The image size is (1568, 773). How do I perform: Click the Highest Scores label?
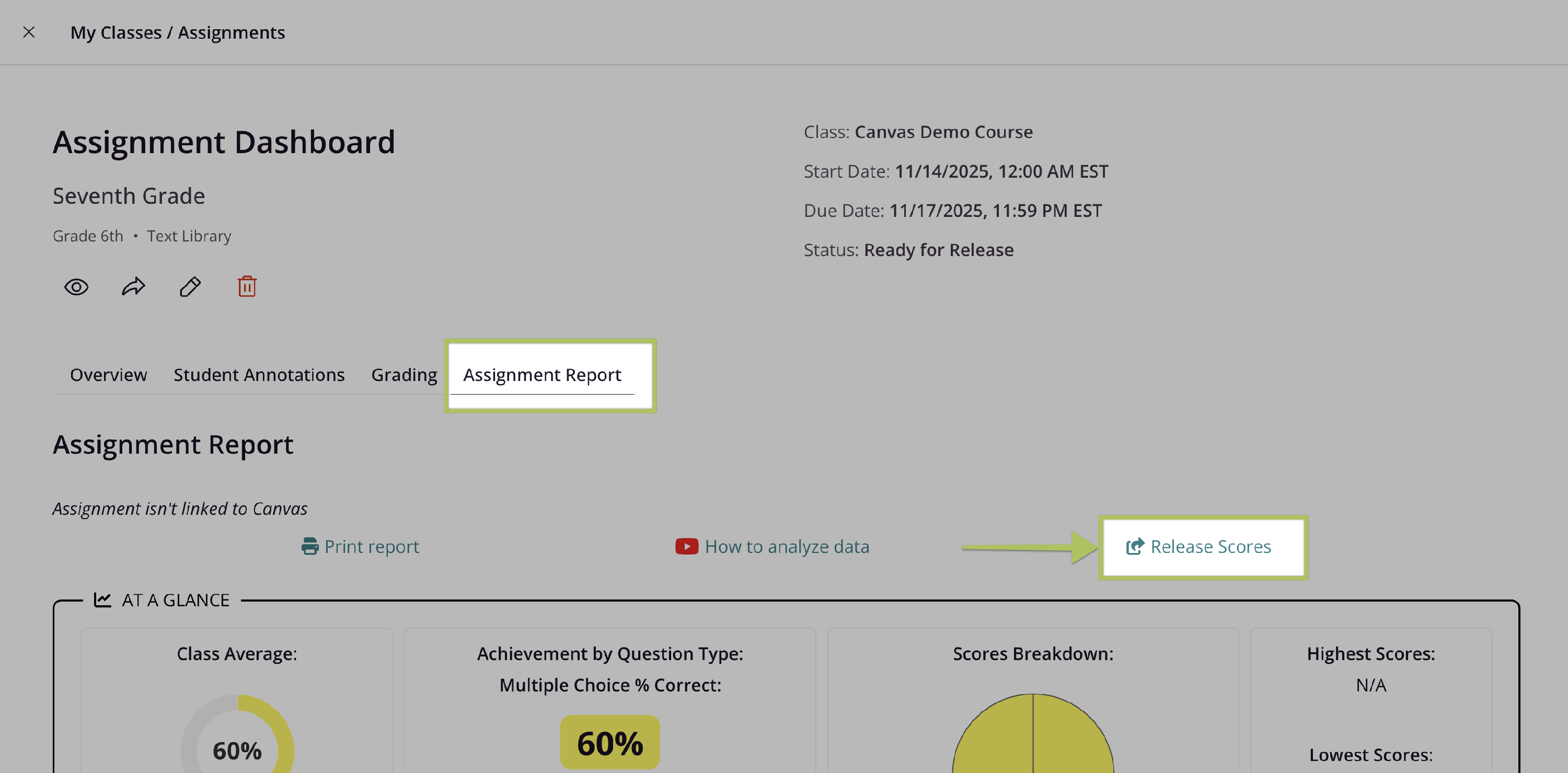1371,653
